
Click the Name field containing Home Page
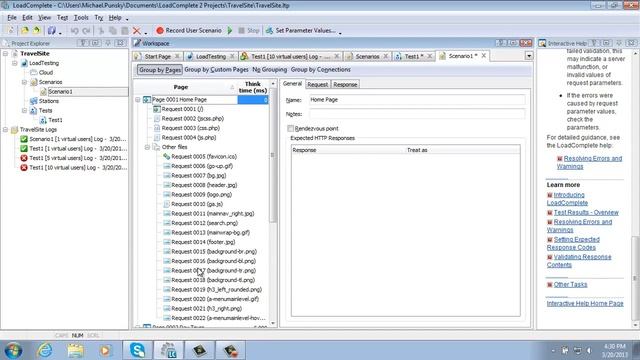417,100
